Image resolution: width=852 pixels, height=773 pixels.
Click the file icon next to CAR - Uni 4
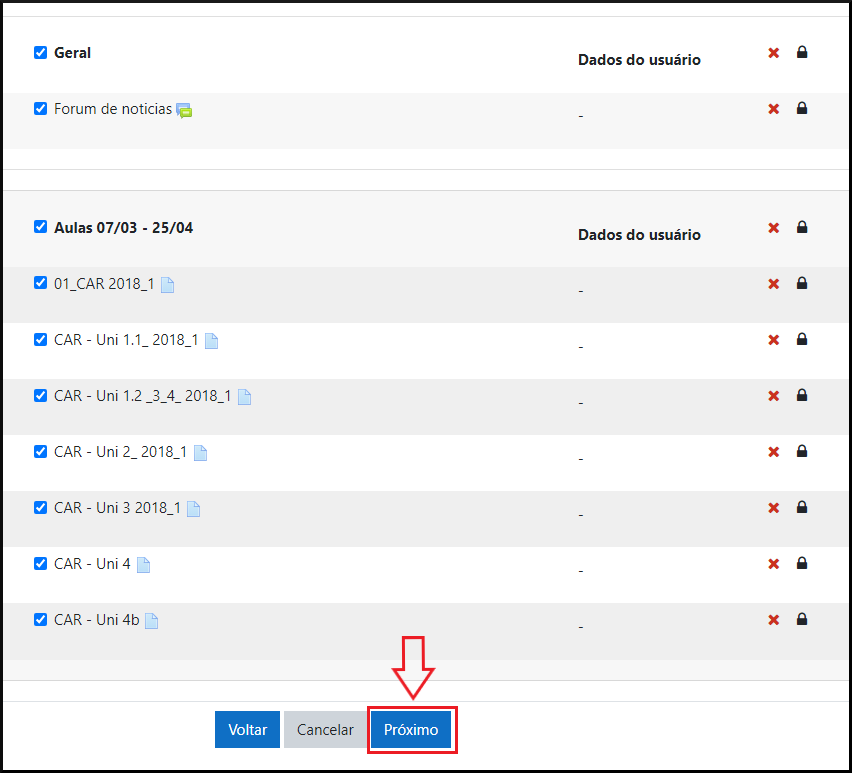point(143,565)
